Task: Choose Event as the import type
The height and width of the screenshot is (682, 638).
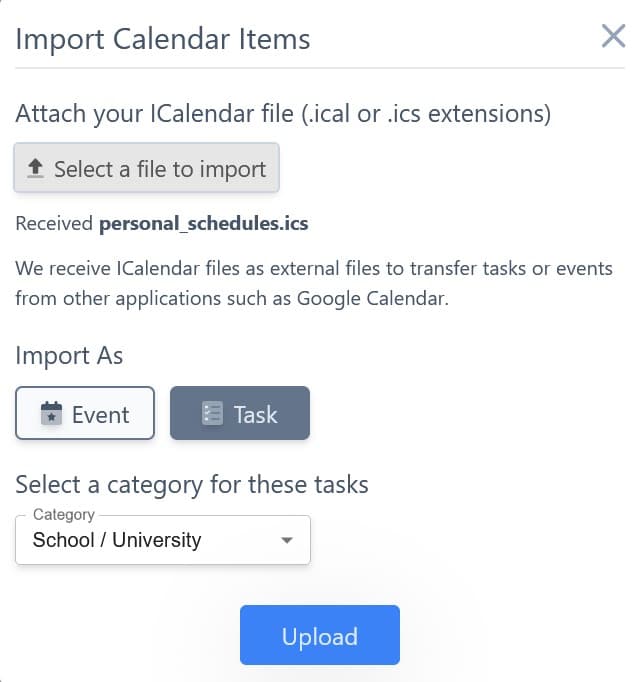Action: pyautogui.click(x=85, y=413)
